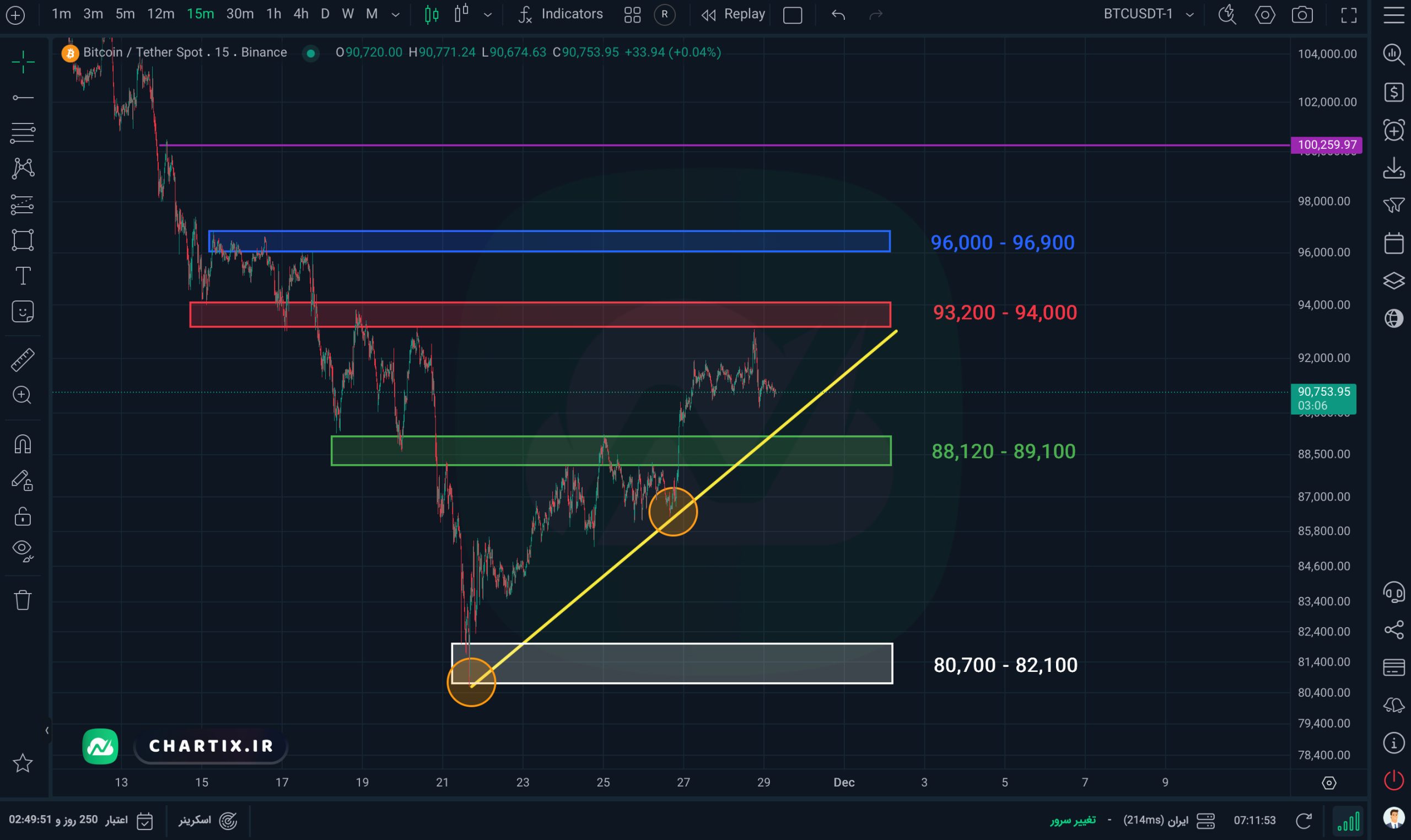Open the camera snapshot tool
Screen dimensions: 1411x840
pyautogui.click(x=1302, y=15)
